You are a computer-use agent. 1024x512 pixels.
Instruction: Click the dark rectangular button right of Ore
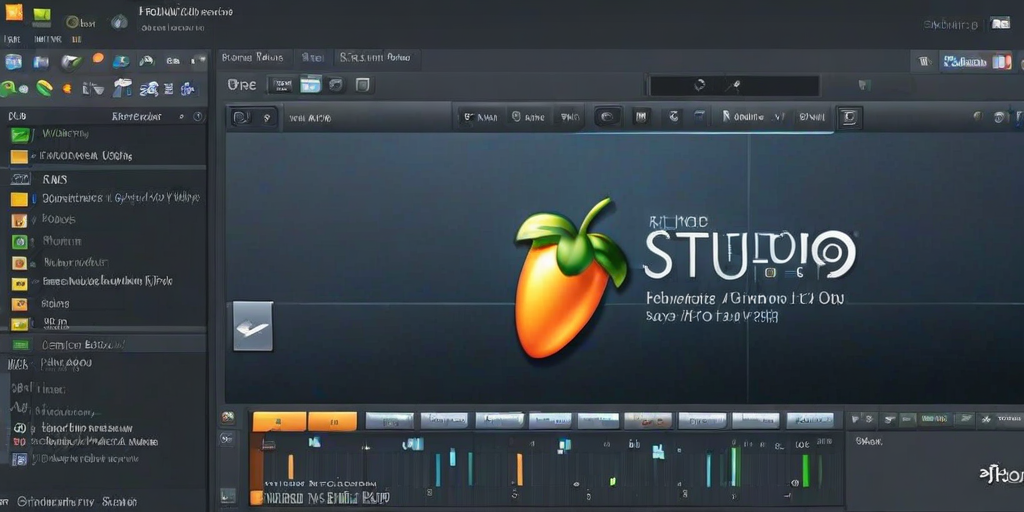[281, 84]
